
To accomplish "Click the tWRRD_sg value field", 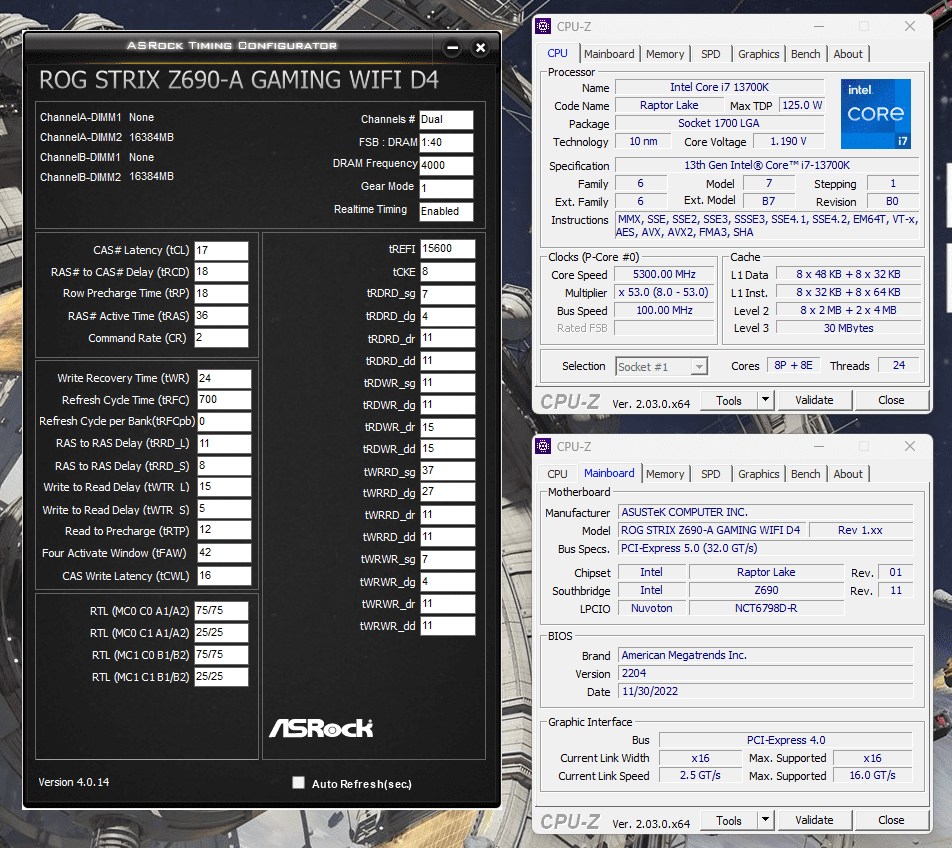I will pos(447,470).
